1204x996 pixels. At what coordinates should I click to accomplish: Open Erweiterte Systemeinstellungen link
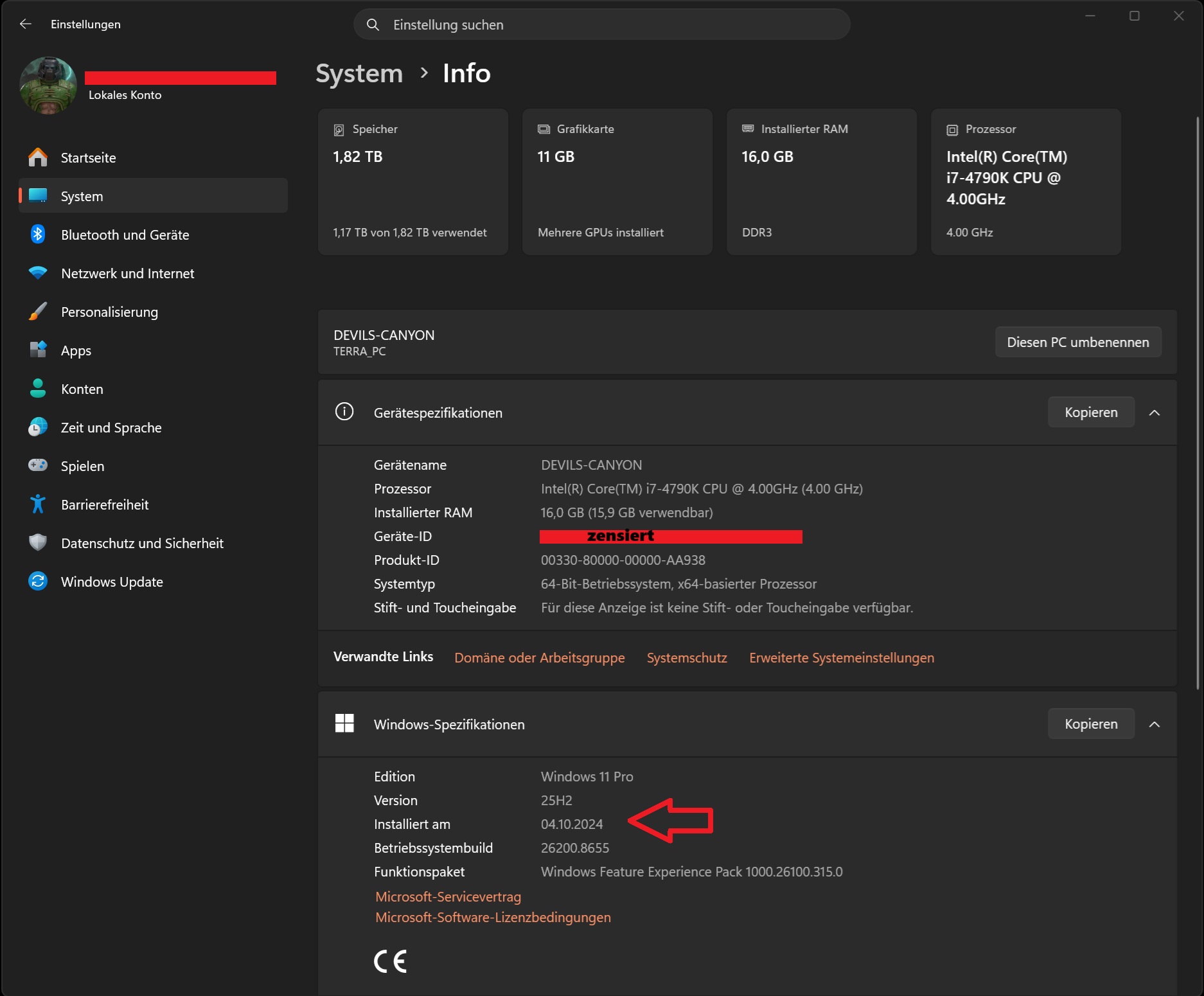click(x=842, y=657)
